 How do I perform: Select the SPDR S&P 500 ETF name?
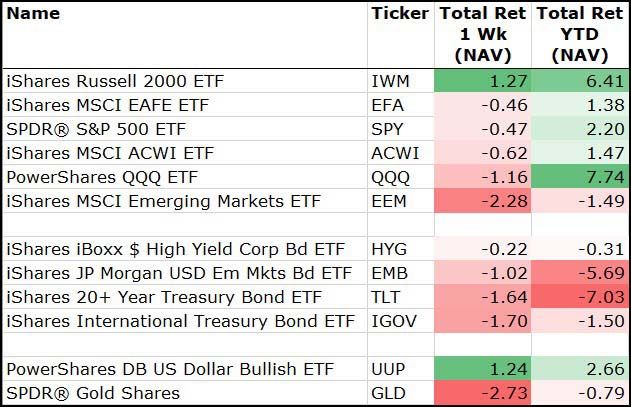pyautogui.click(x=96, y=128)
